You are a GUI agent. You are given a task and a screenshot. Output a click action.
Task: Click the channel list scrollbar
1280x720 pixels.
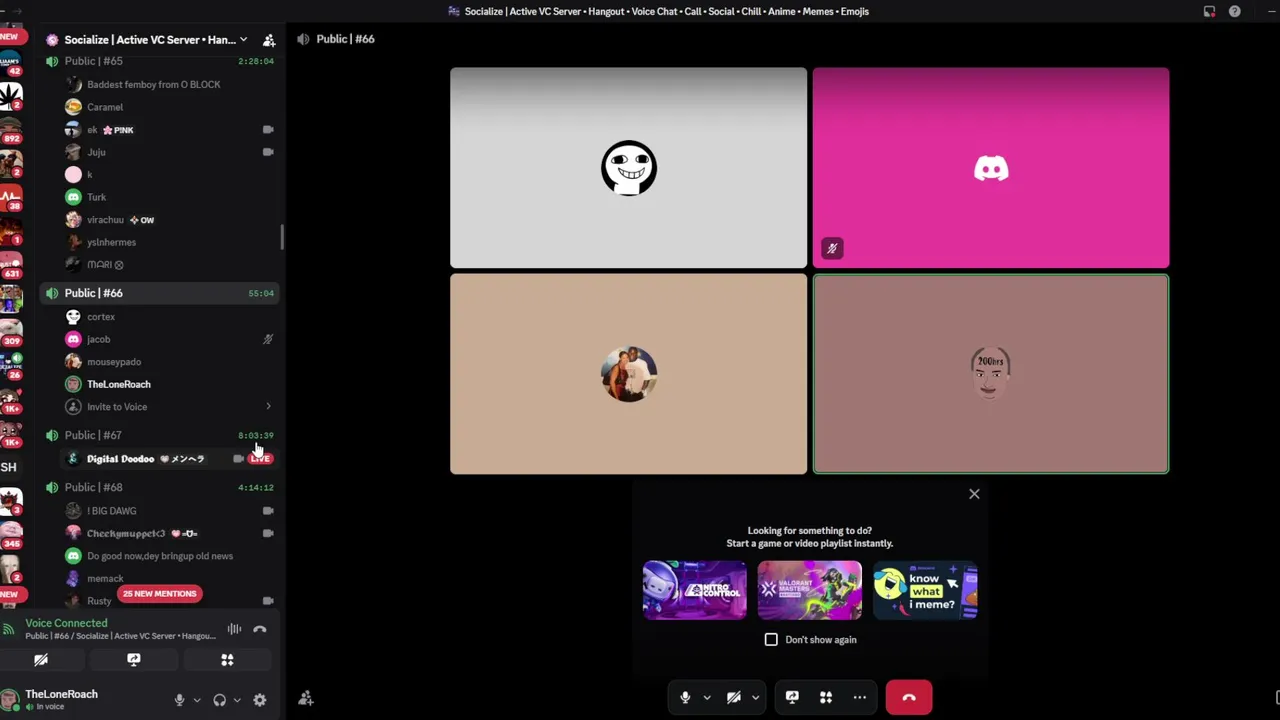tap(282, 237)
